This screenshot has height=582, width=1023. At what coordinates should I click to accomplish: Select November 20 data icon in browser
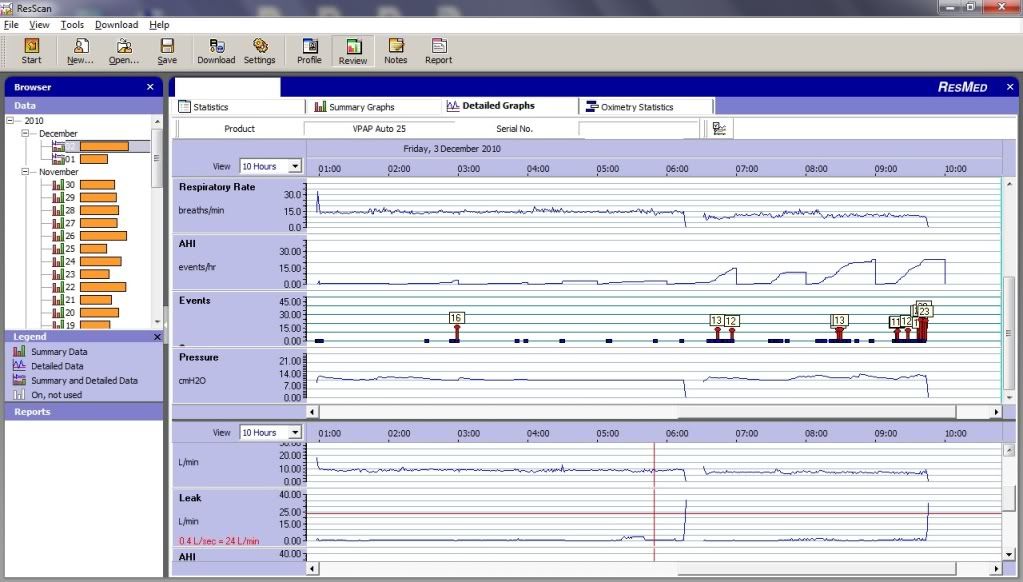58,313
